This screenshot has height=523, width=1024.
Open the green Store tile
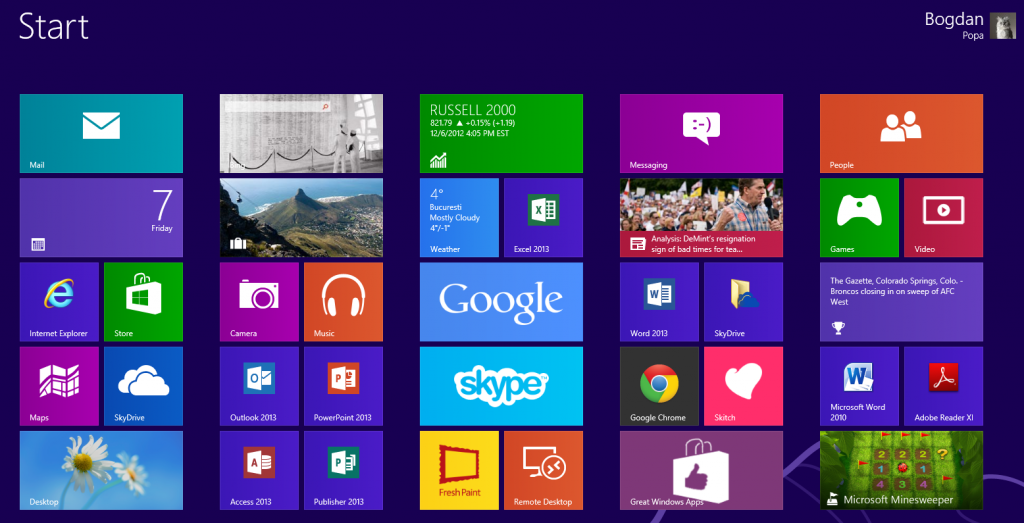pyautogui.click(x=143, y=301)
